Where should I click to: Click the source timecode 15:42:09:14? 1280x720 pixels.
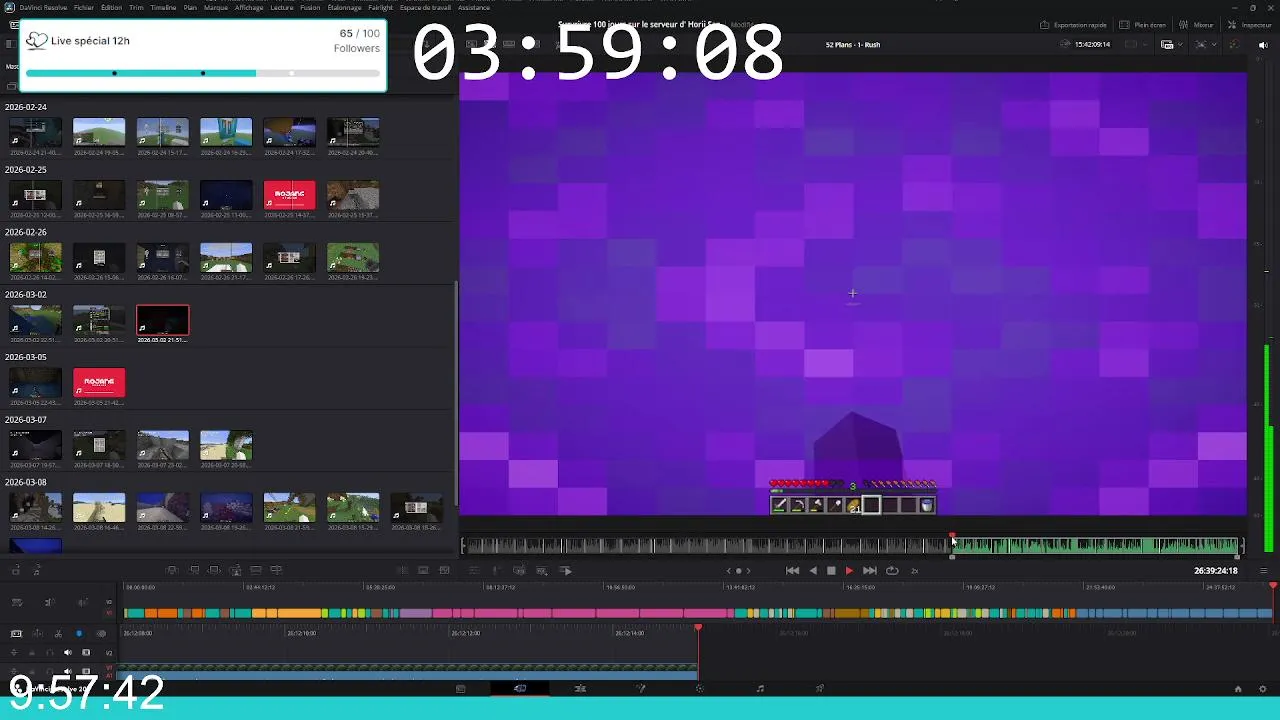[x=1091, y=44]
